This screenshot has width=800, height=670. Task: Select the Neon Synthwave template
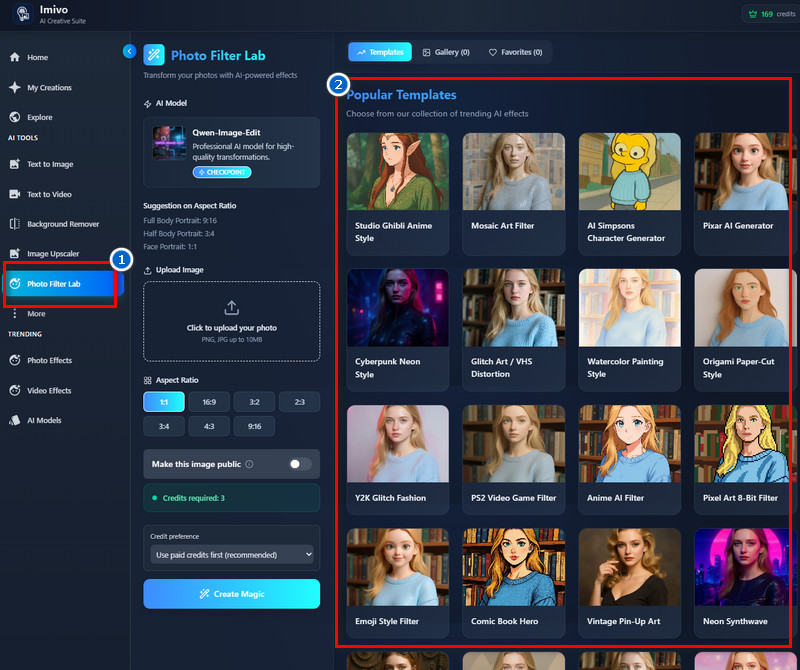point(745,583)
